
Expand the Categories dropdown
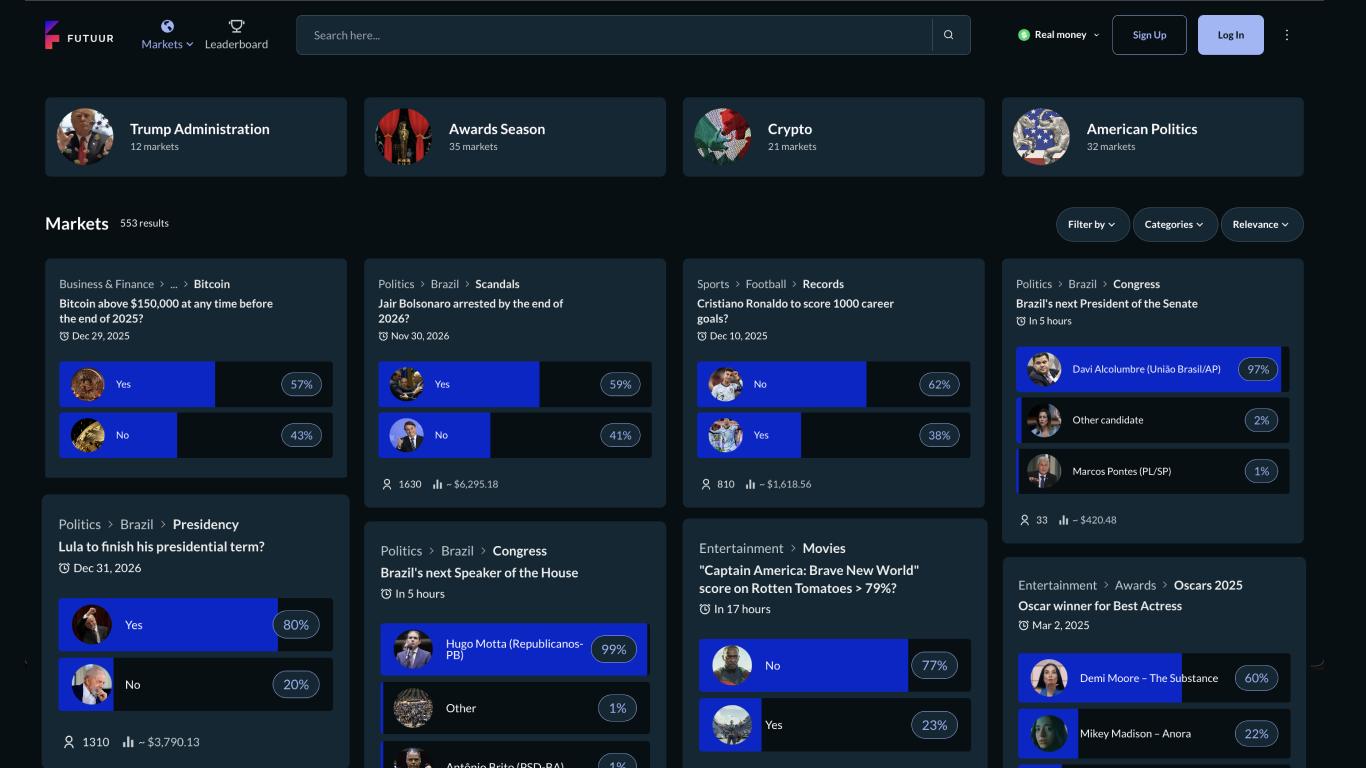pyautogui.click(x=1174, y=224)
